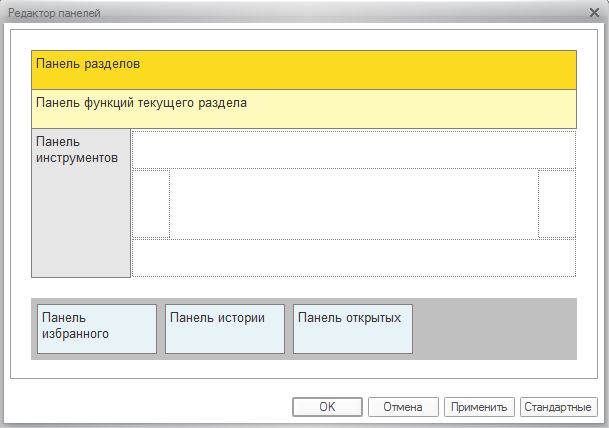Restore defaults via Стандартные button
Screen dimensions: 609x428
559,407
